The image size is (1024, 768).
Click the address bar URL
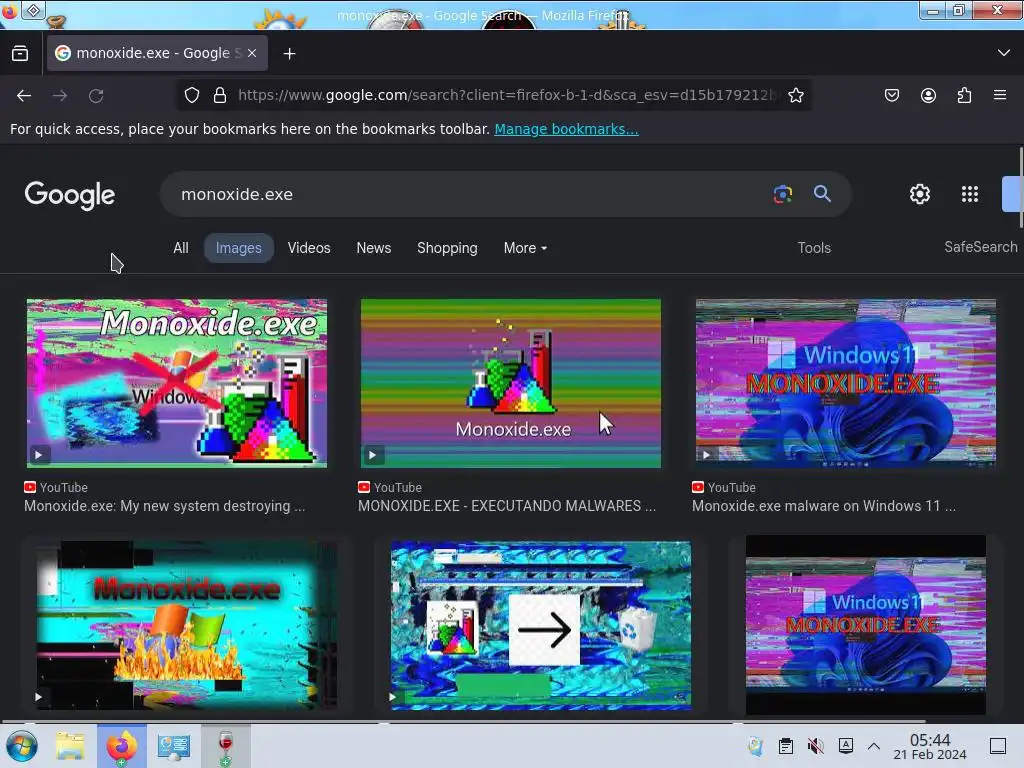tap(507, 95)
